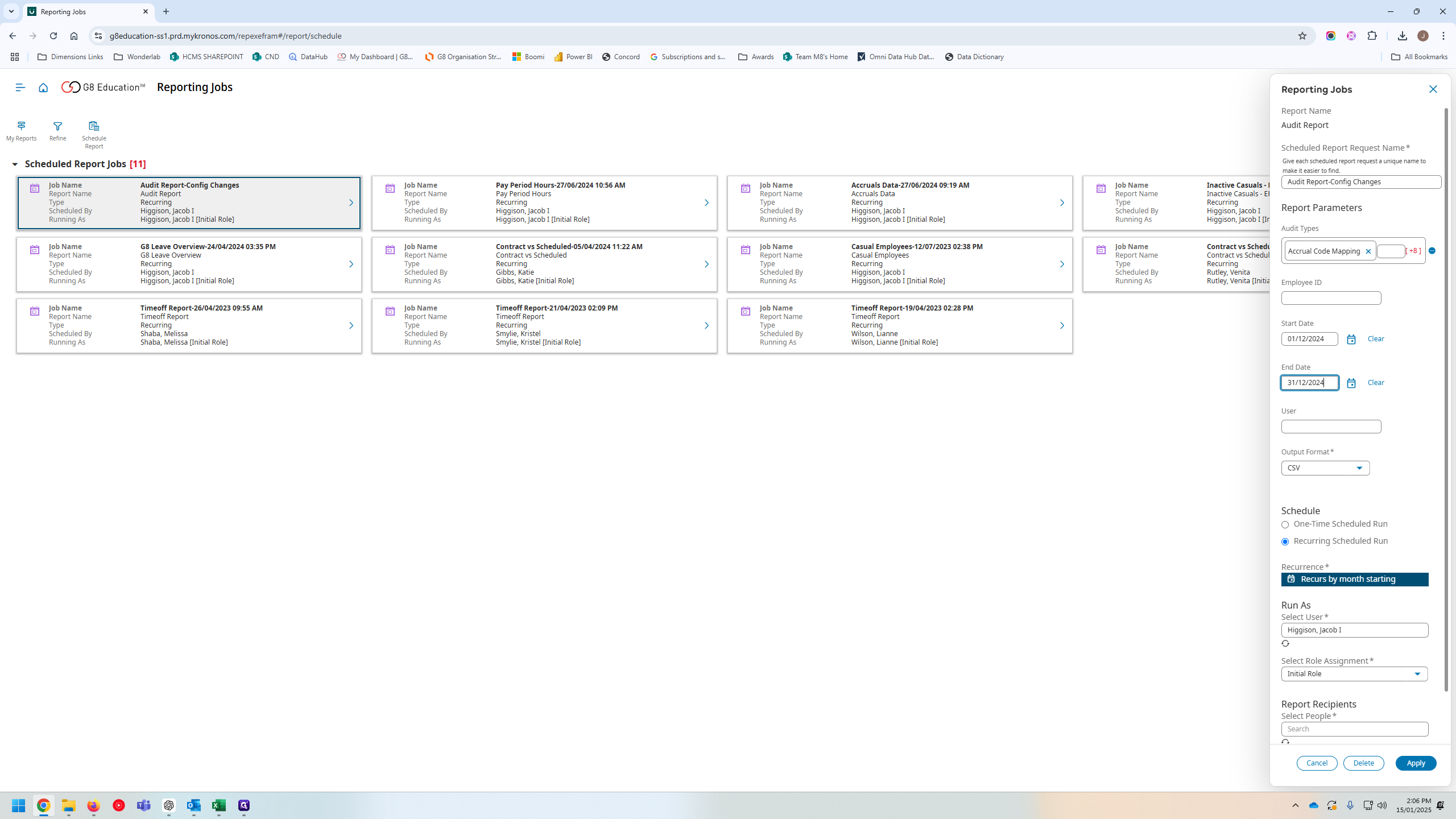The image size is (1456, 819).
Task: Click Schedule Report toolbar icon
Action: pyautogui.click(x=94, y=135)
